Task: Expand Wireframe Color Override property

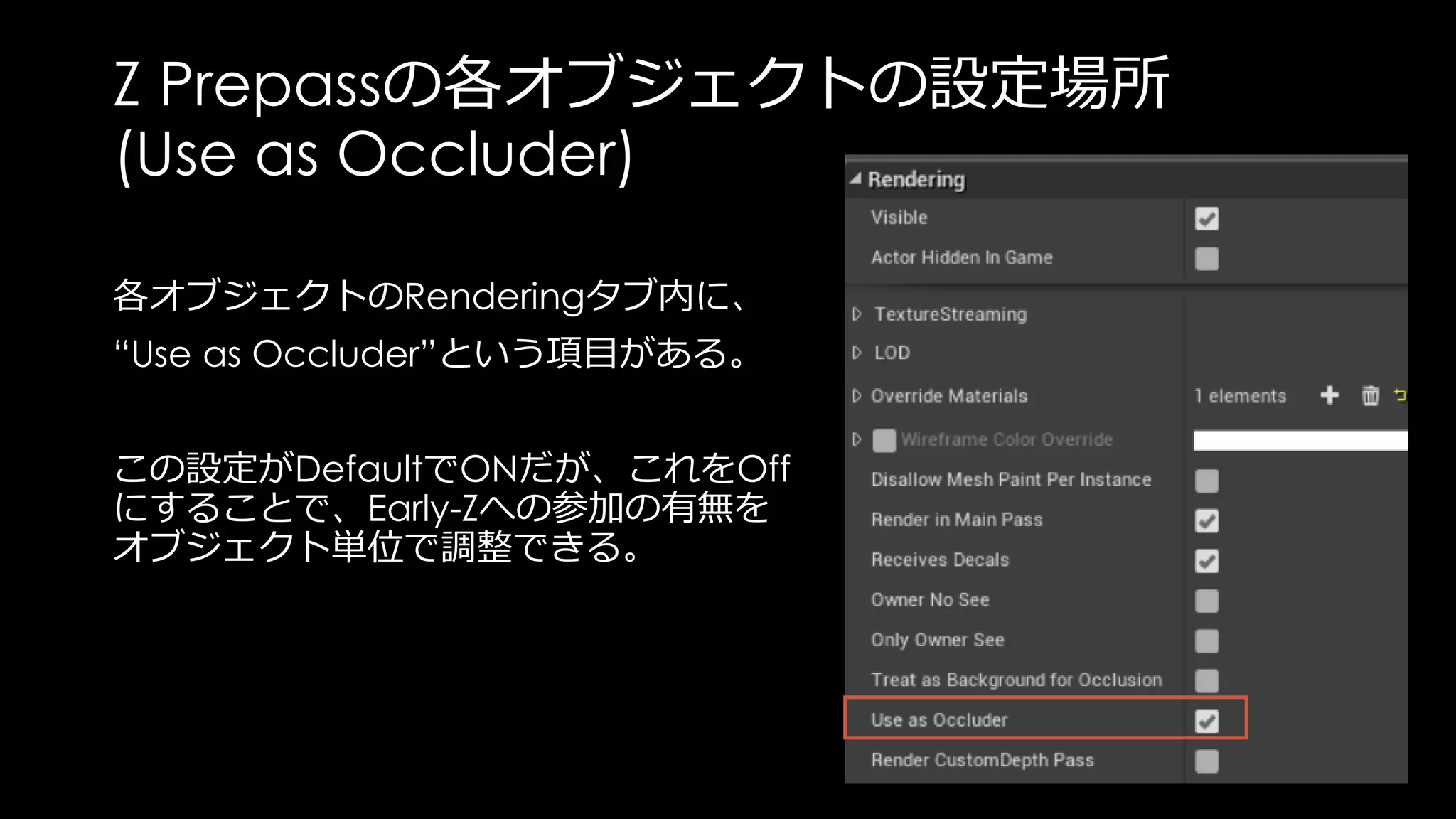Action: (857, 439)
